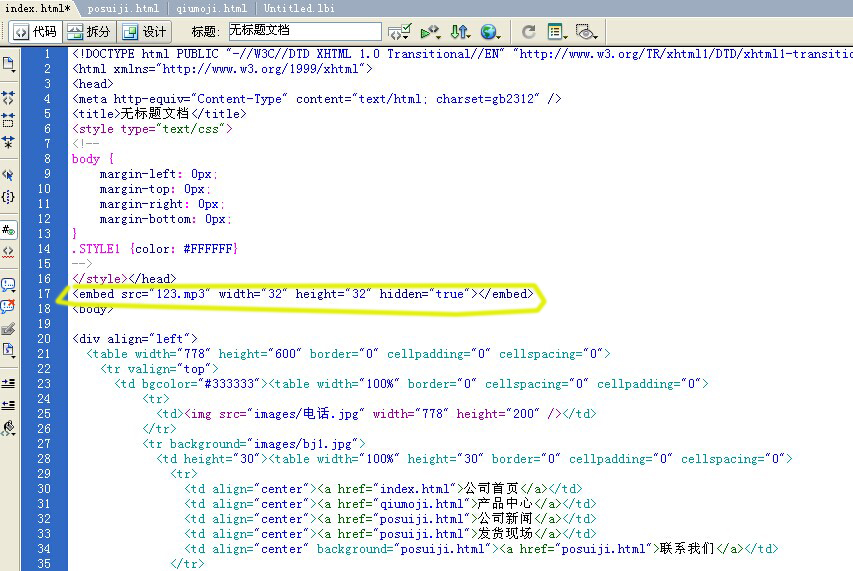Place cursor in the embed src="123.mp3" line

pyautogui.click(x=303, y=294)
